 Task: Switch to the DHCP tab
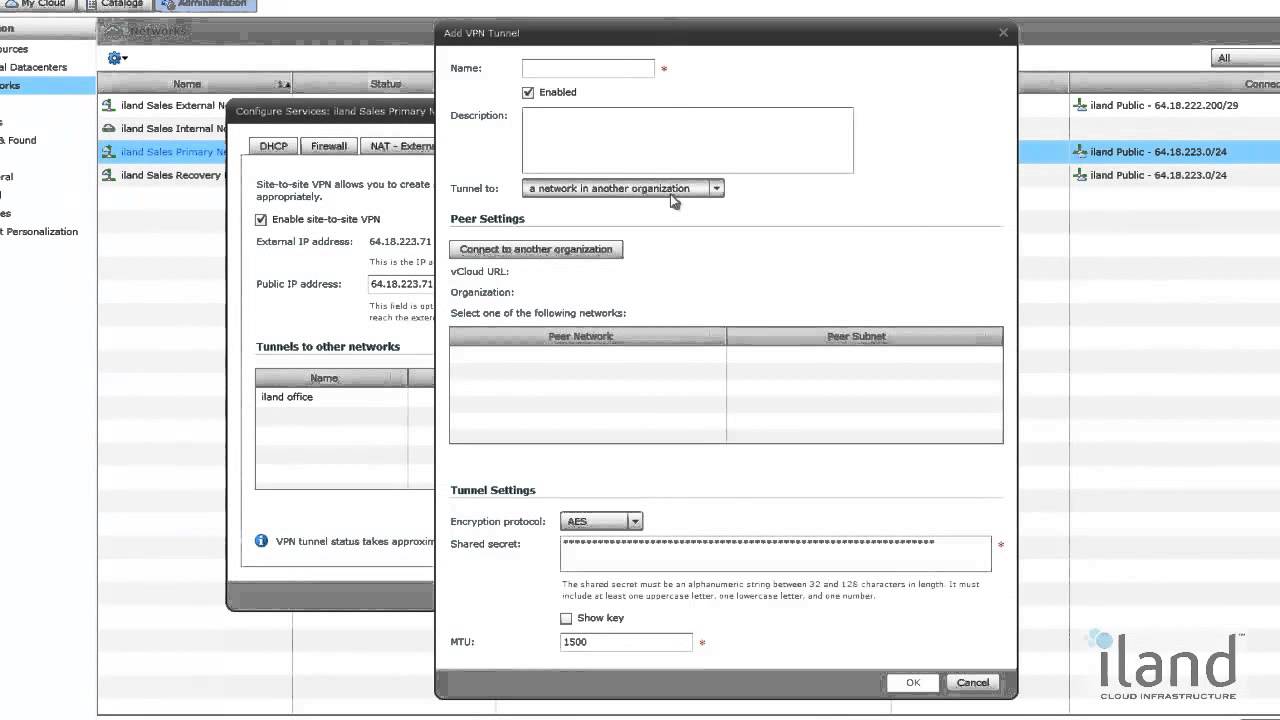[273, 146]
